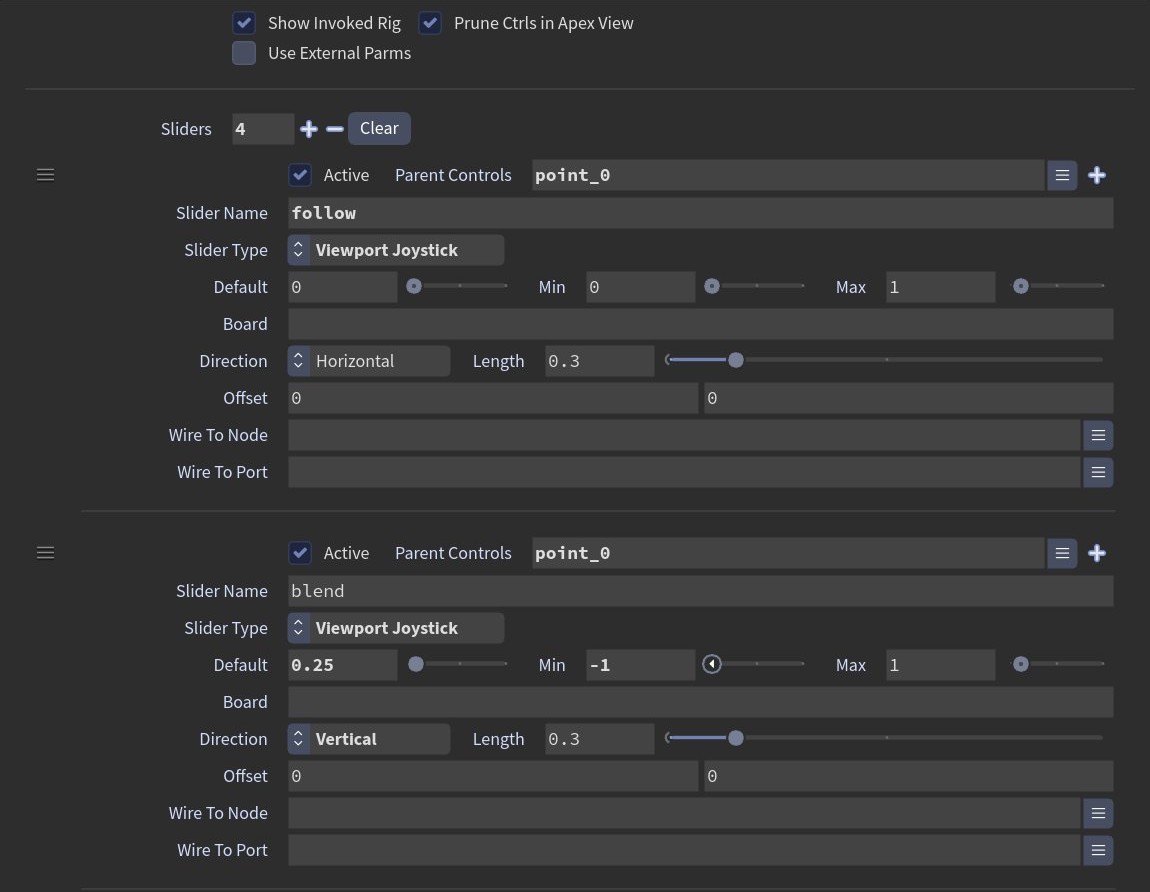1150x892 pixels.
Task: Click Slider Name field containing follow
Action: (700, 213)
